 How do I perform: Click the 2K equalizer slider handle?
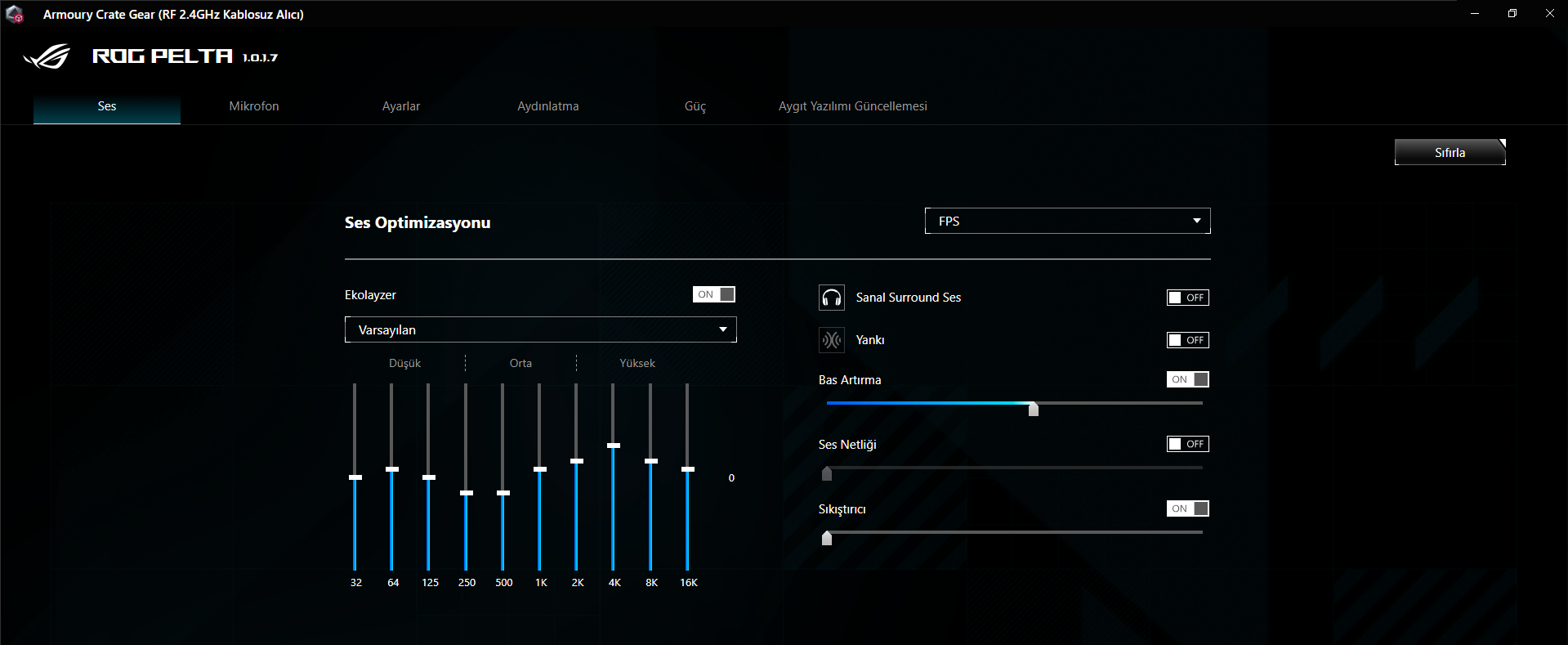point(577,461)
